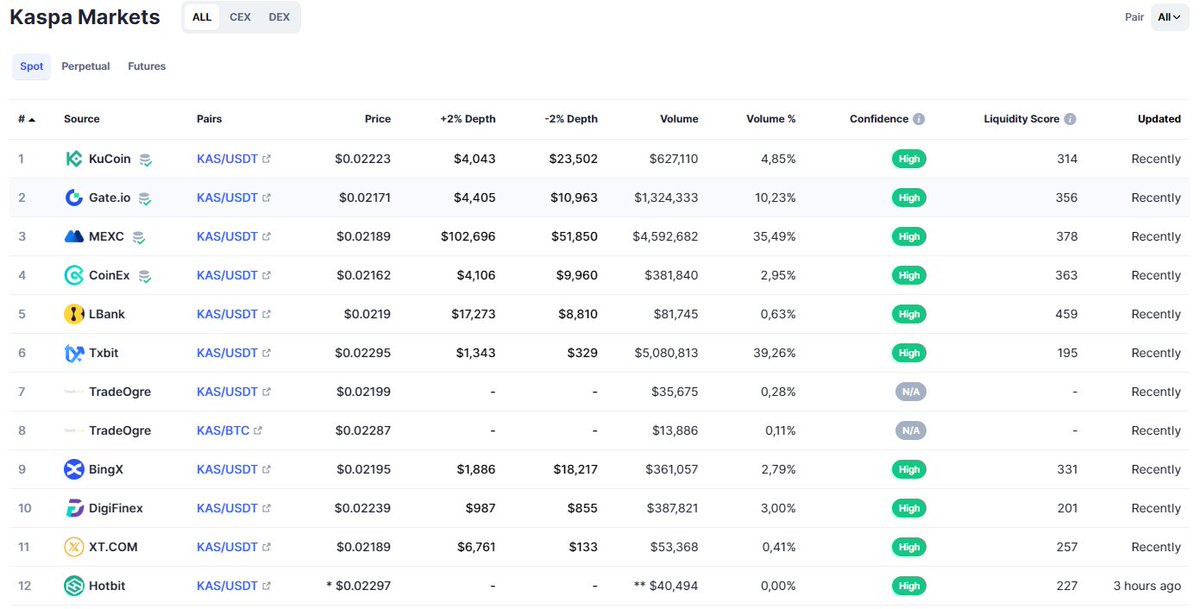Select the CEX exchange filter

coord(240,17)
